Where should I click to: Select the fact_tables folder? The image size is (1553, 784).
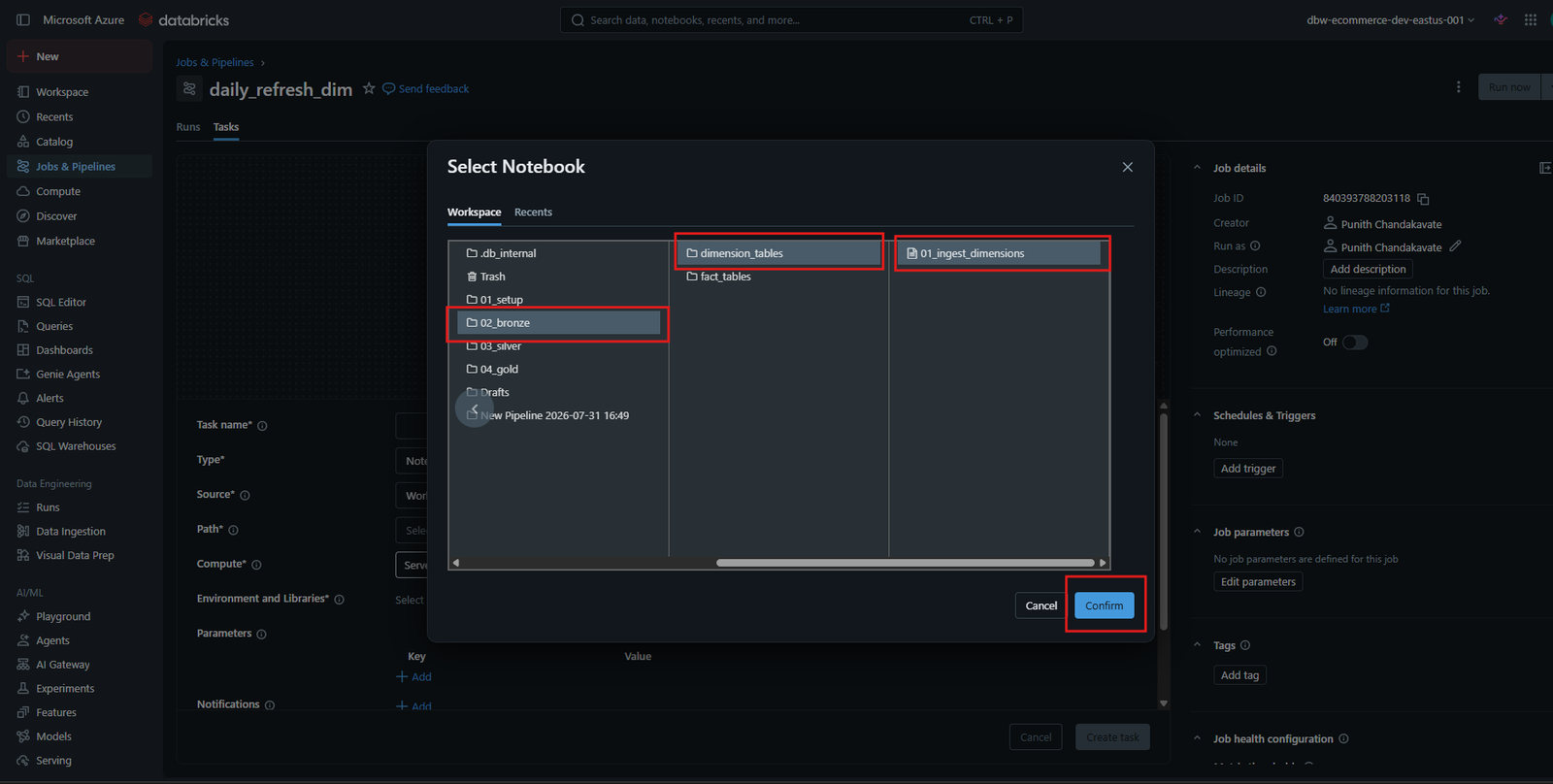coord(726,277)
